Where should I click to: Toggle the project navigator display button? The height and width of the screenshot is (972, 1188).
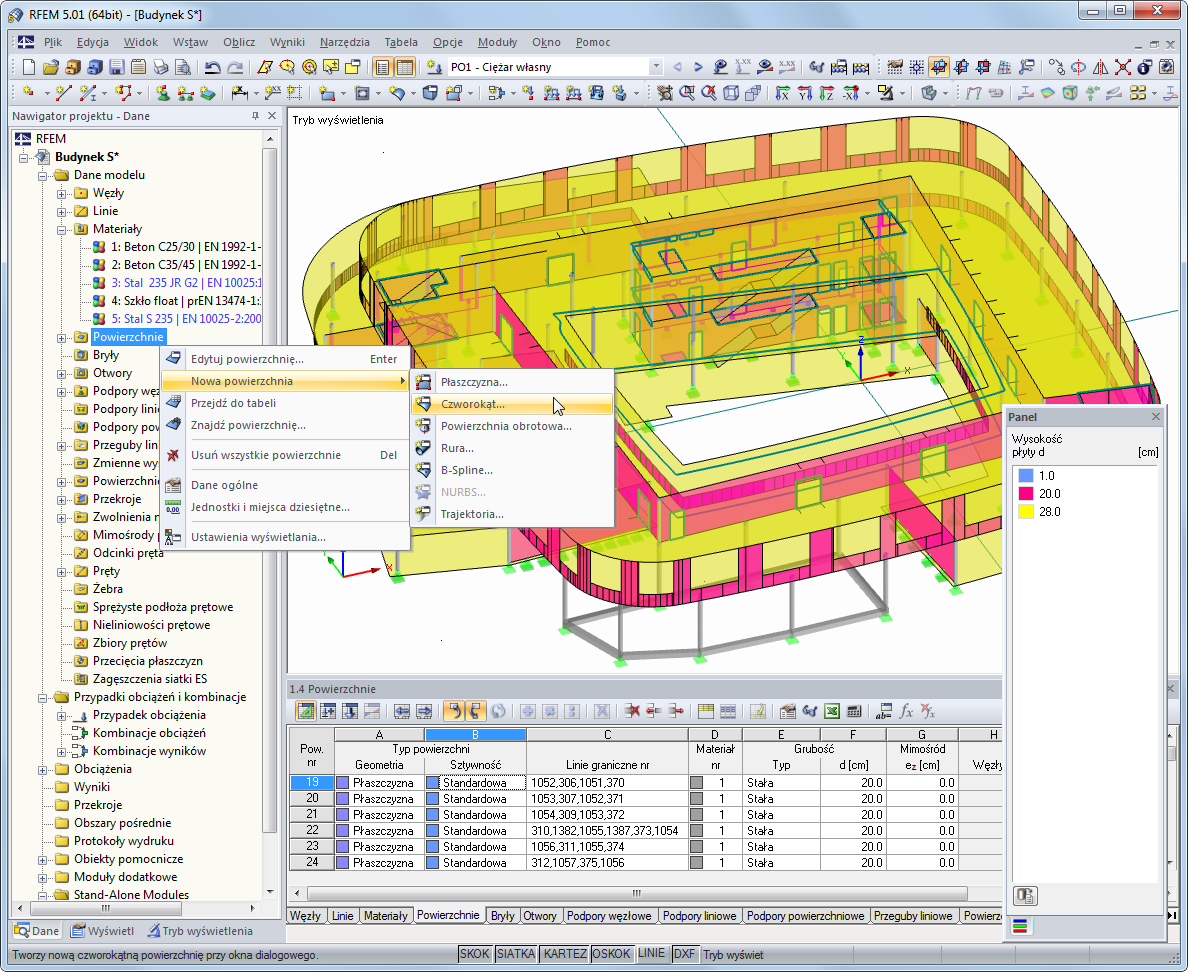(x=383, y=67)
